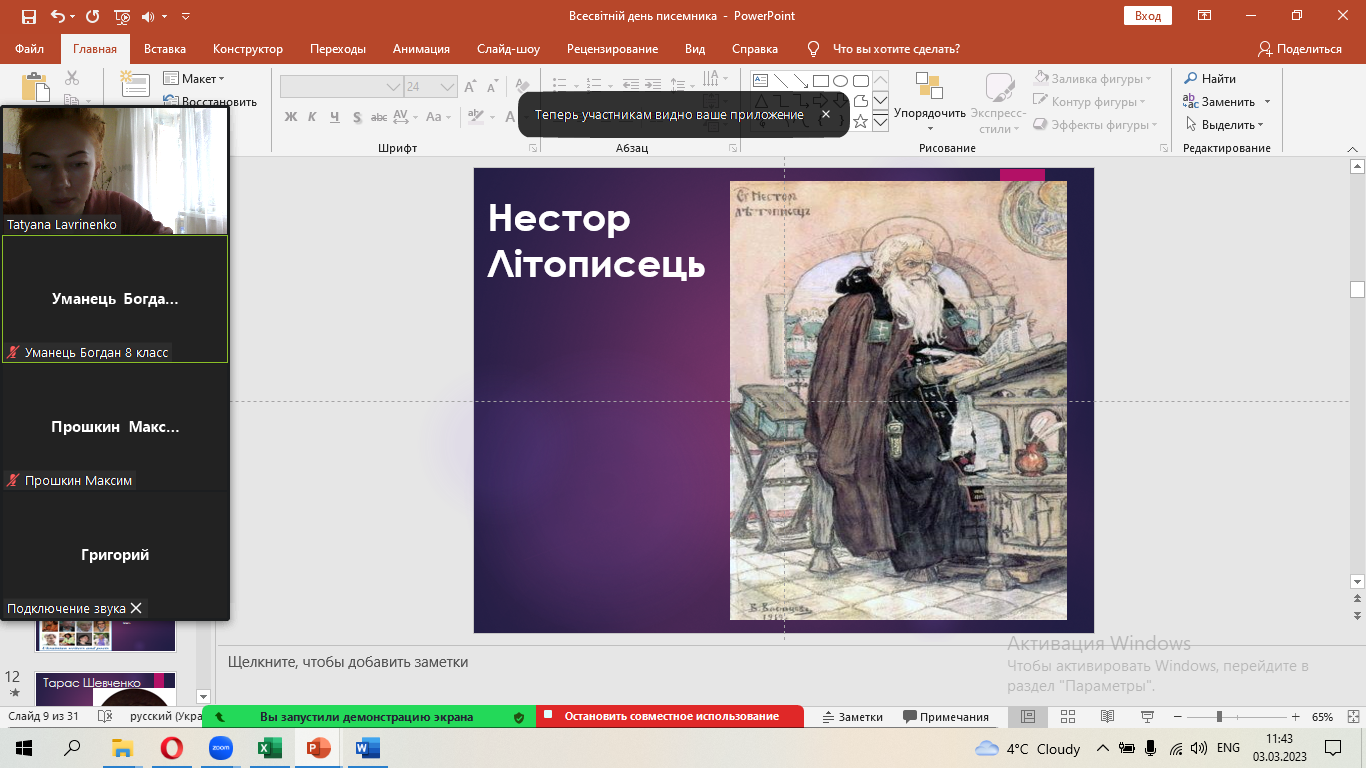Apply italic formatting with the К button

[312, 117]
